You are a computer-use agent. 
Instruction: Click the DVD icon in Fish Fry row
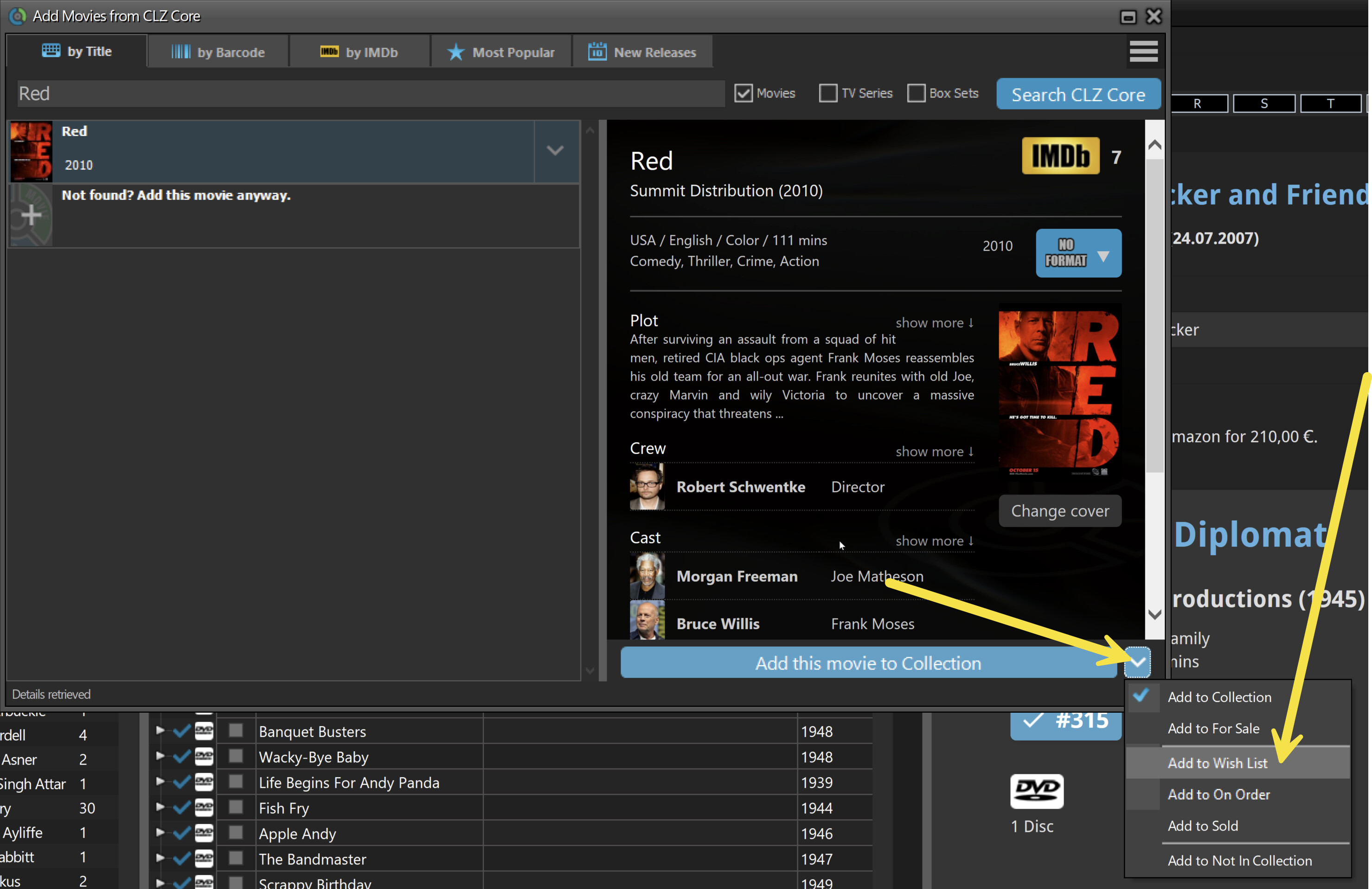[x=204, y=808]
